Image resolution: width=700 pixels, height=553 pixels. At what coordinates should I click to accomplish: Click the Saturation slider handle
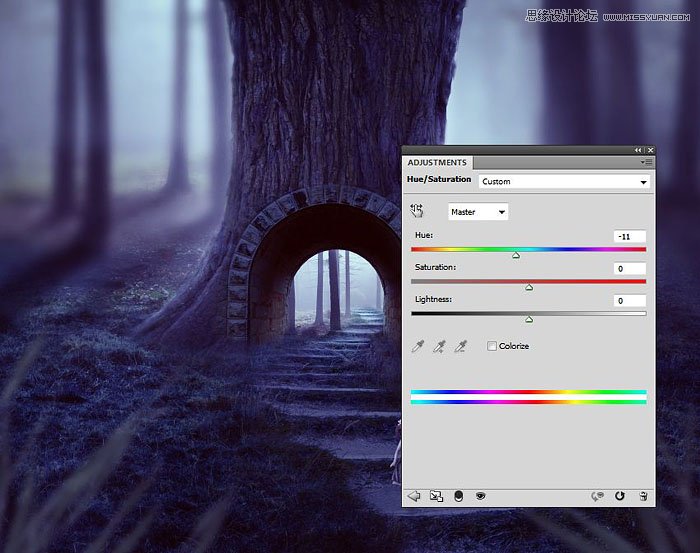tap(529, 287)
